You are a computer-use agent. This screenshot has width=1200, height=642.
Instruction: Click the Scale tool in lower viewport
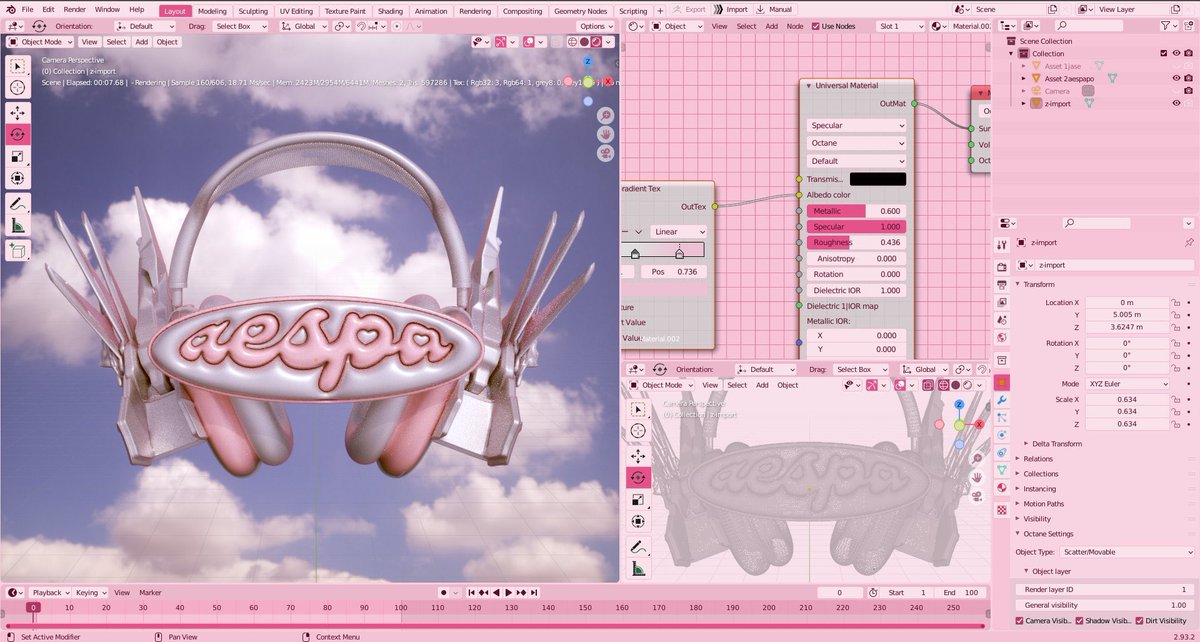point(638,499)
